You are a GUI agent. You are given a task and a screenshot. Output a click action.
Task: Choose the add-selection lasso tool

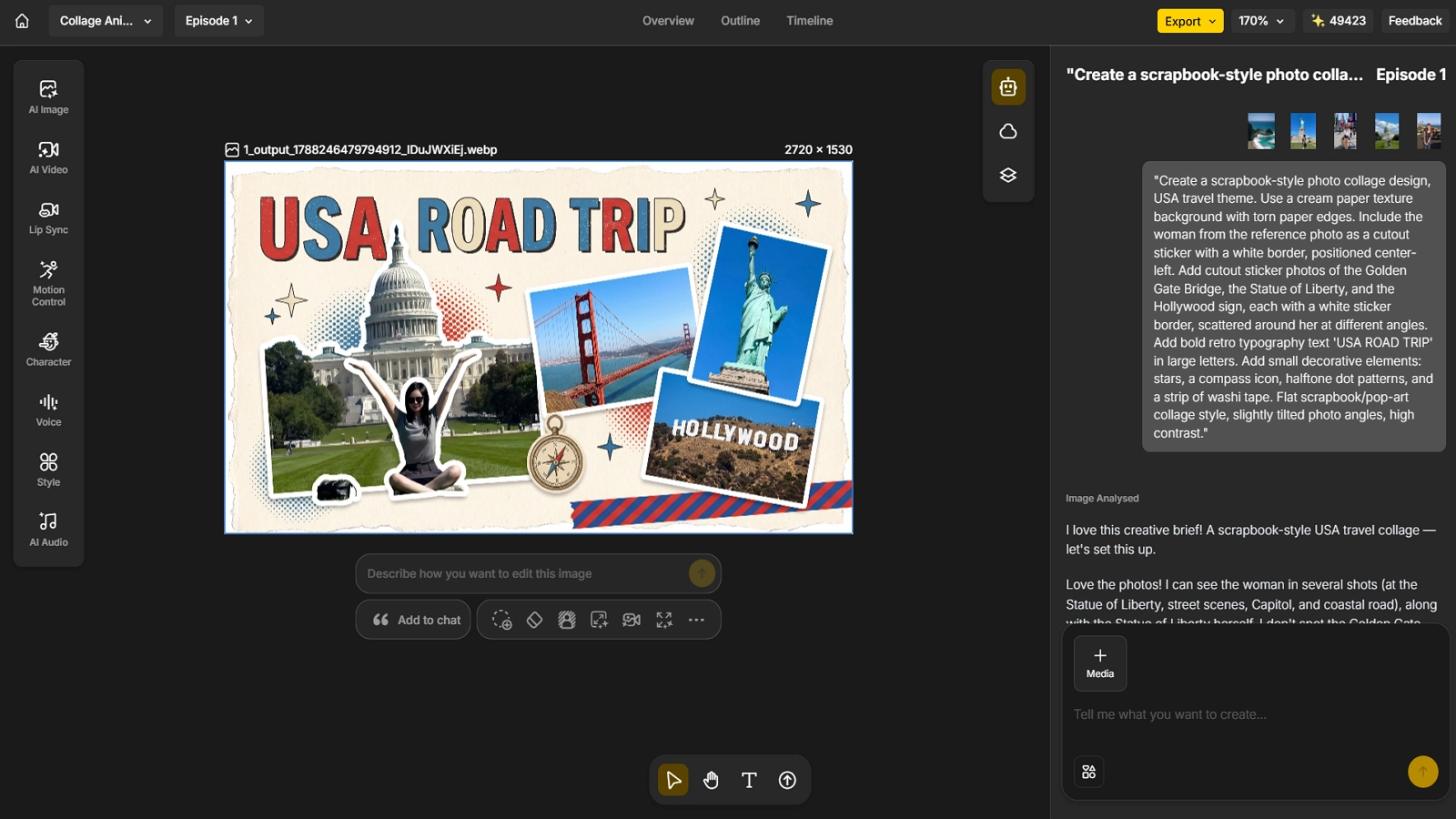tap(501, 620)
